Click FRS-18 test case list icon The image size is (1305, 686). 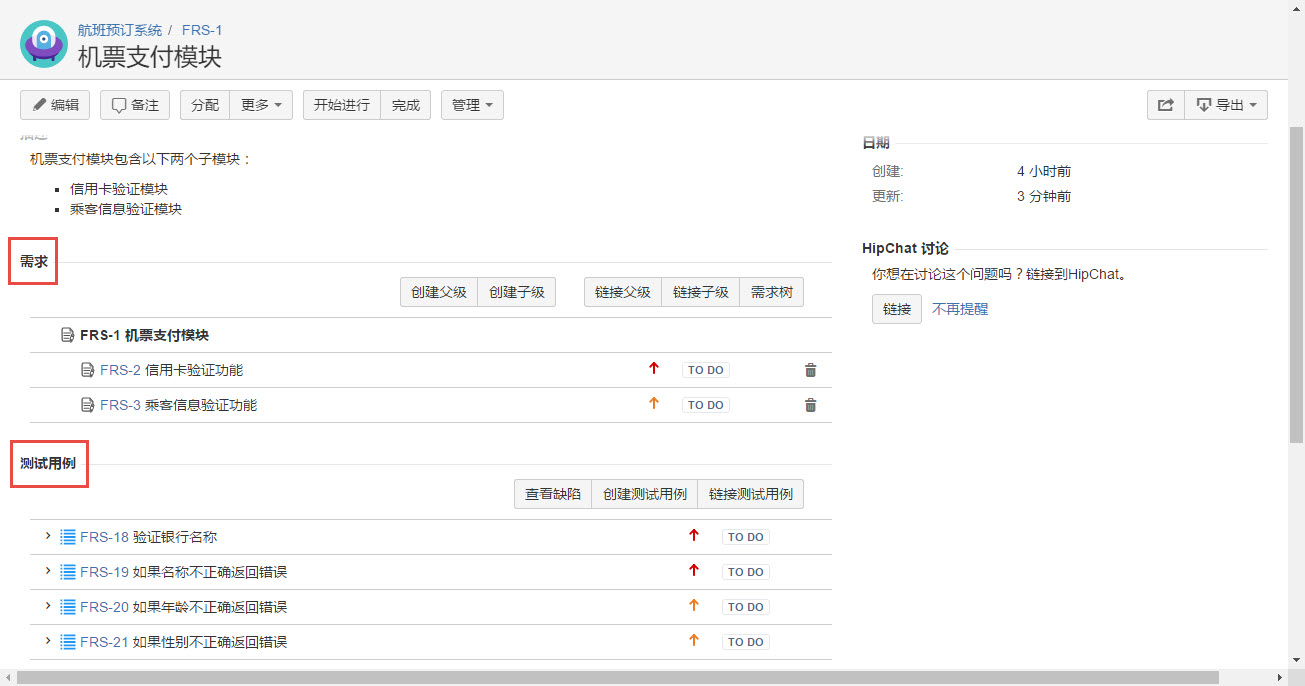(x=68, y=537)
